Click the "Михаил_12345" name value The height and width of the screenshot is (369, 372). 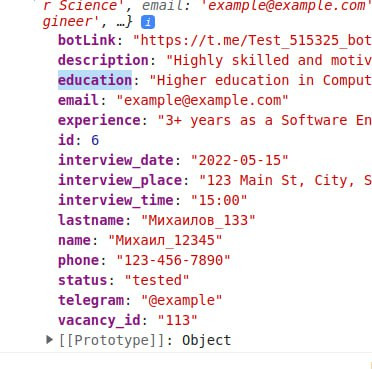(x=165, y=240)
